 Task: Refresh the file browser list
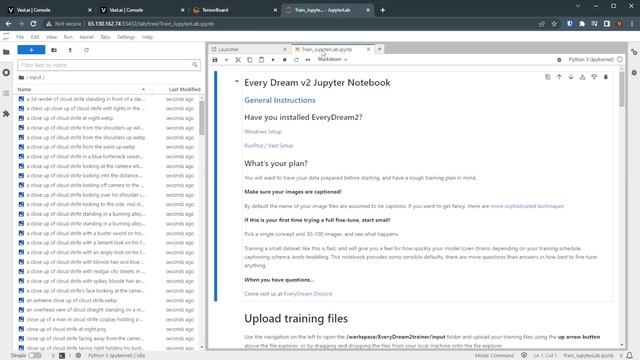[x=86, y=50]
